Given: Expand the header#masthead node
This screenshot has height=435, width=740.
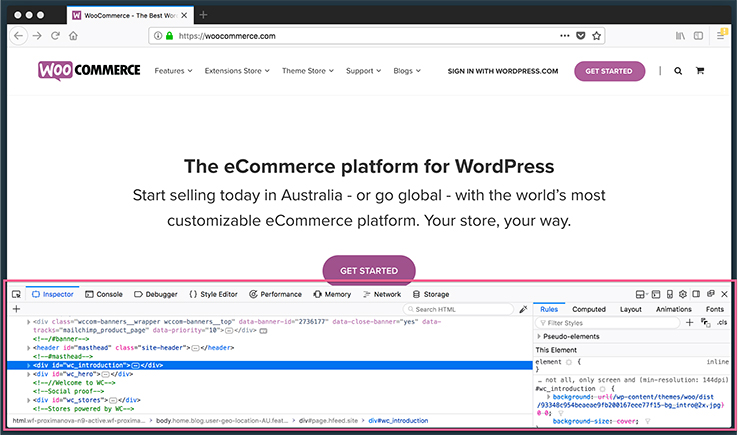Looking at the screenshot, I should 29,348.
